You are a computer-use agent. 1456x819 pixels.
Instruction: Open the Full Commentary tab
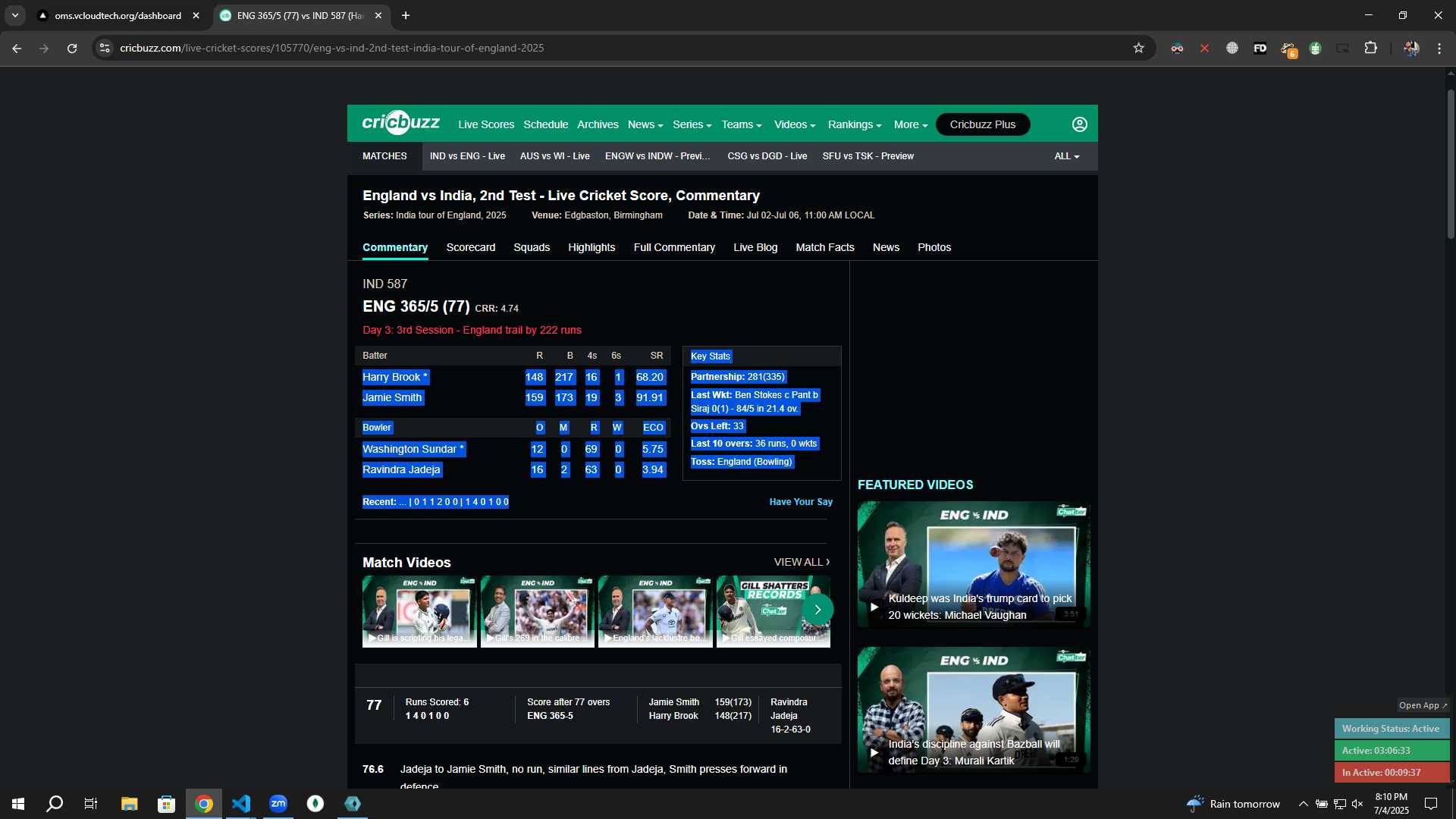674,247
